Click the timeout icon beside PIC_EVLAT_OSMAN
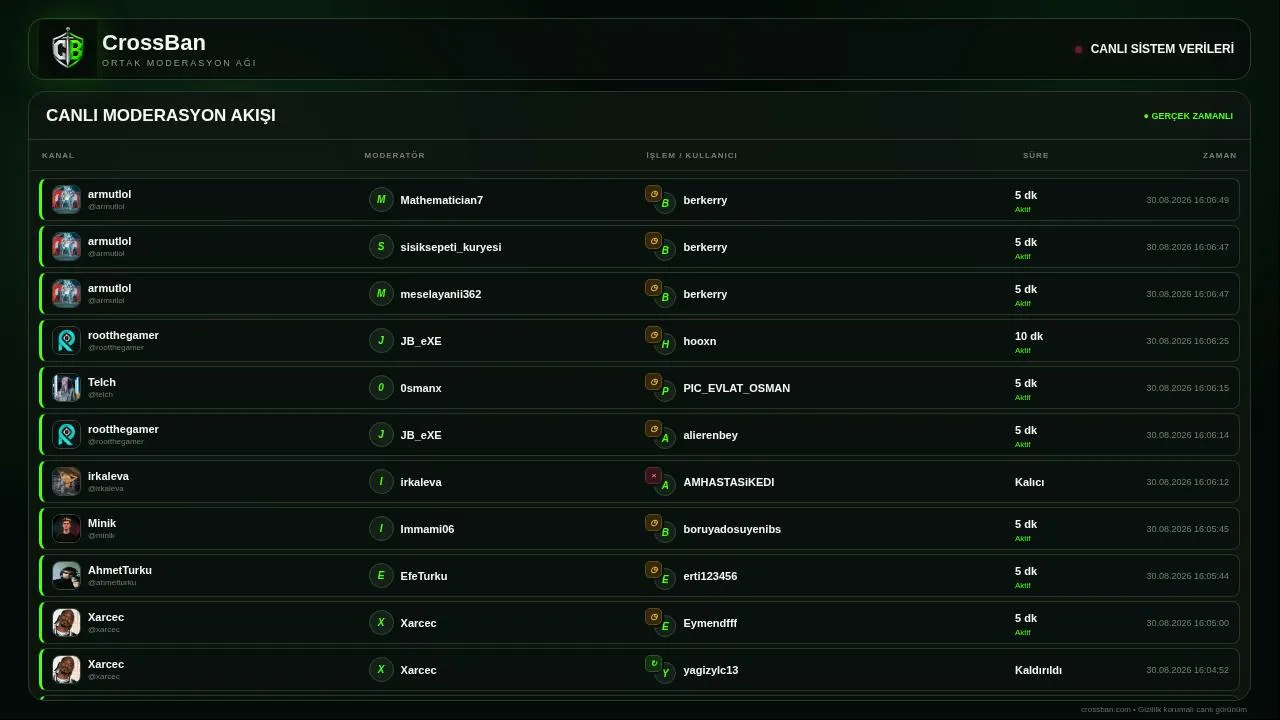The image size is (1280, 720). point(654,382)
